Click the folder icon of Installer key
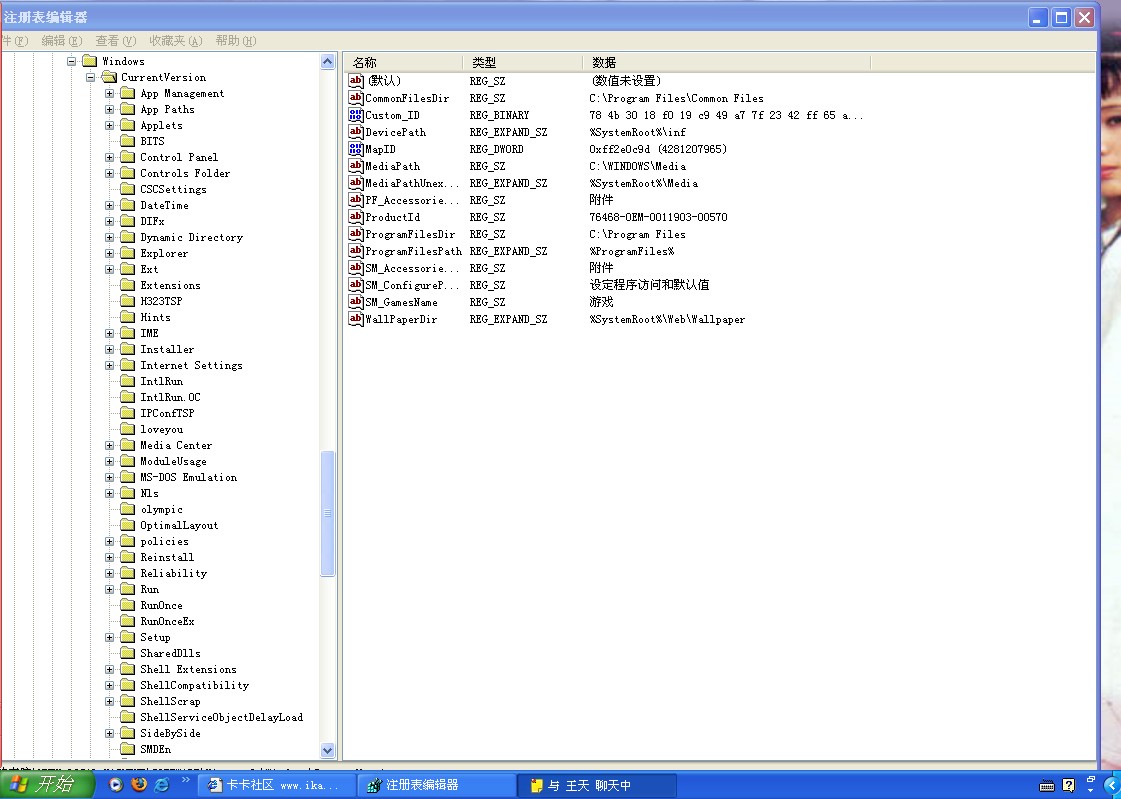Image resolution: width=1121 pixels, height=799 pixels. click(127, 349)
